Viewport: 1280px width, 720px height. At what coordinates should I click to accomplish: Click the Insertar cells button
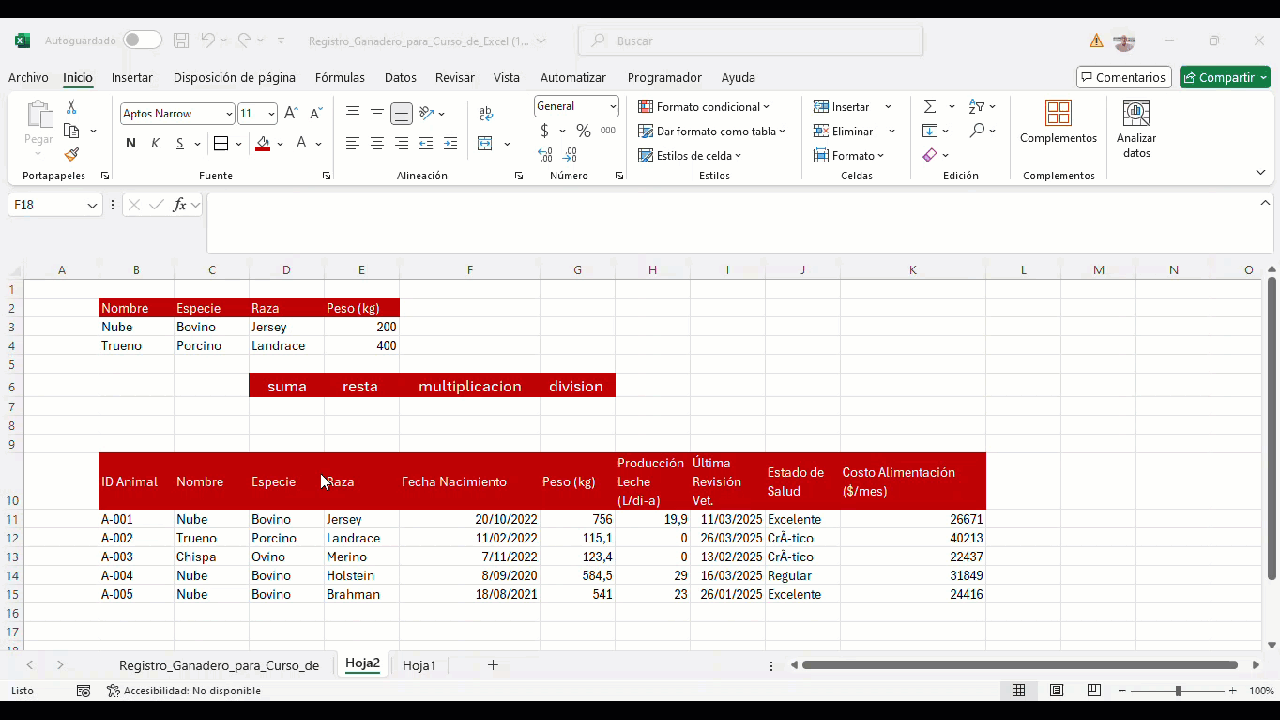tap(841, 107)
